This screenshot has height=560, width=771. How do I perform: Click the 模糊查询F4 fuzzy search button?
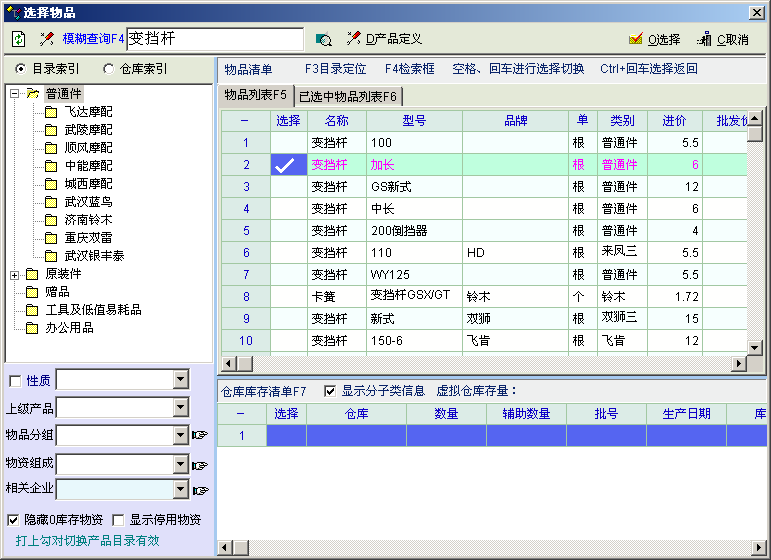click(82, 39)
